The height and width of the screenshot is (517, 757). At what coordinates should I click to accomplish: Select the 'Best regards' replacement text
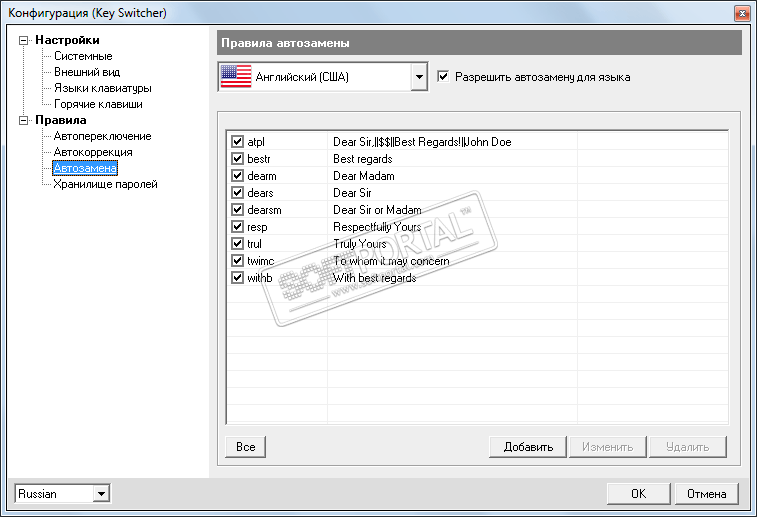363,159
